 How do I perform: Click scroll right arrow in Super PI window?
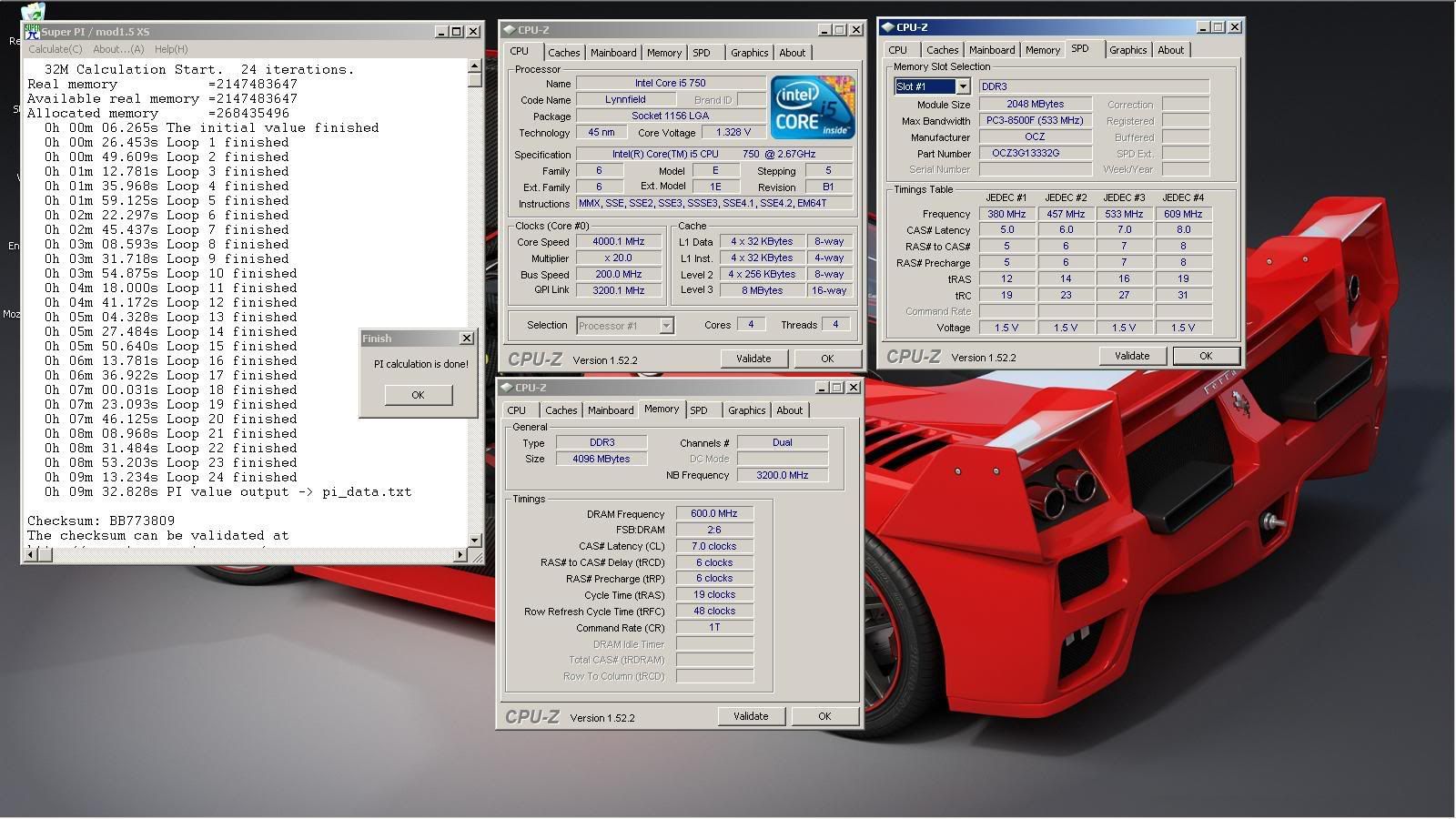(460, 554)
